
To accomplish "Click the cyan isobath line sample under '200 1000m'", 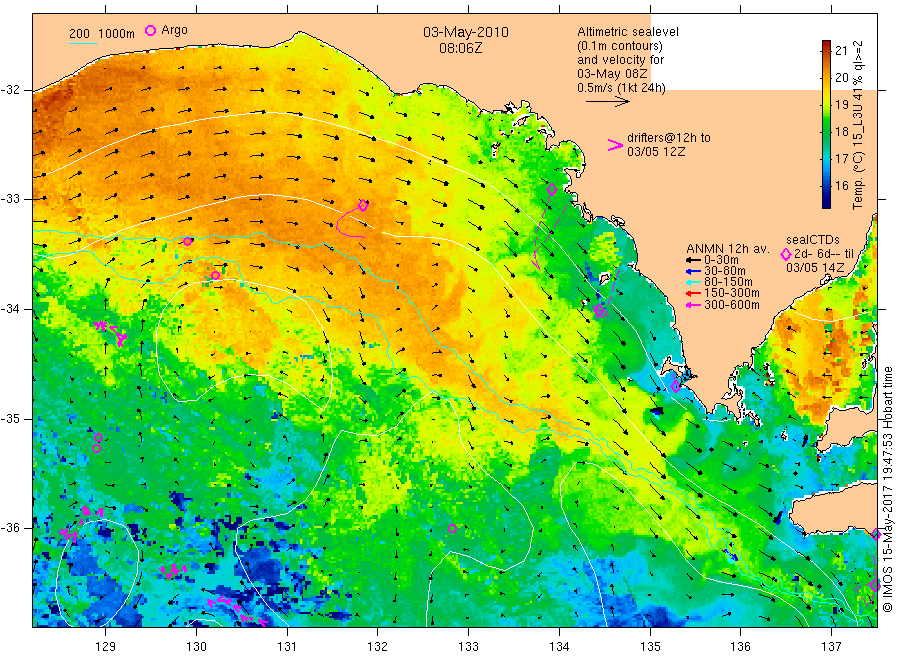I will [84, 43].
